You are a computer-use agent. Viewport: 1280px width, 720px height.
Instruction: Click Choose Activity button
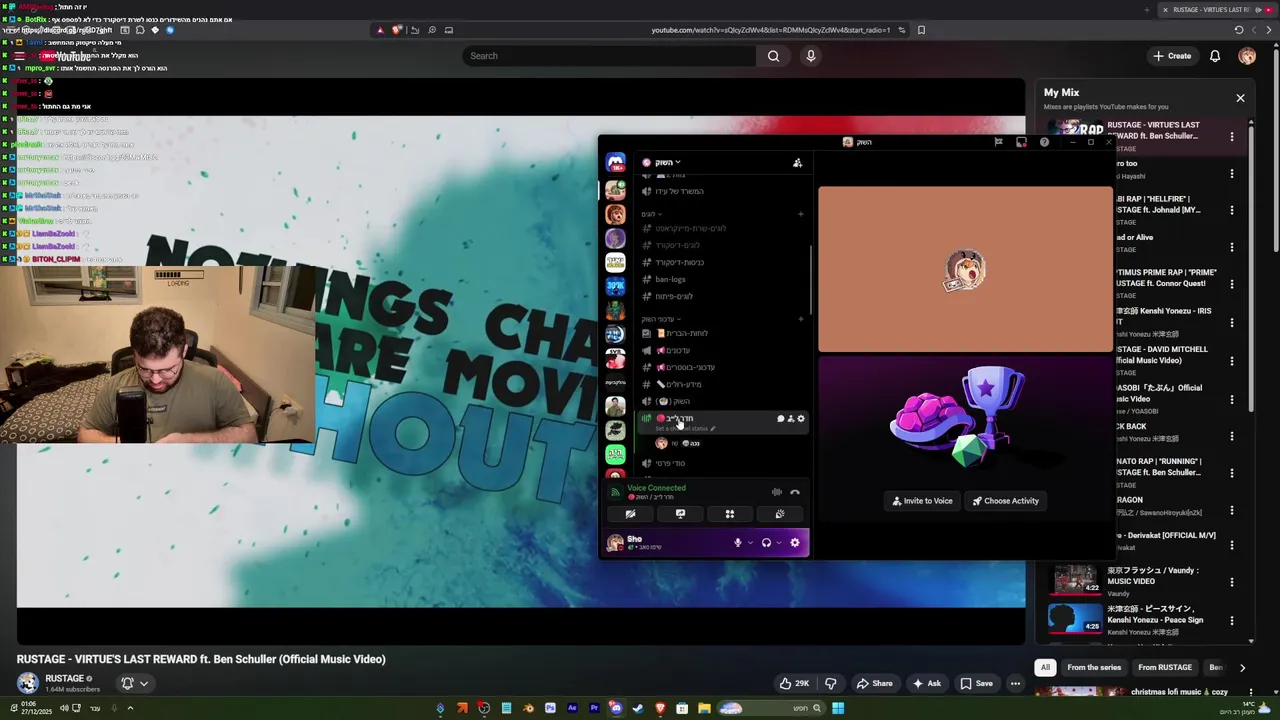(1005, 501)
